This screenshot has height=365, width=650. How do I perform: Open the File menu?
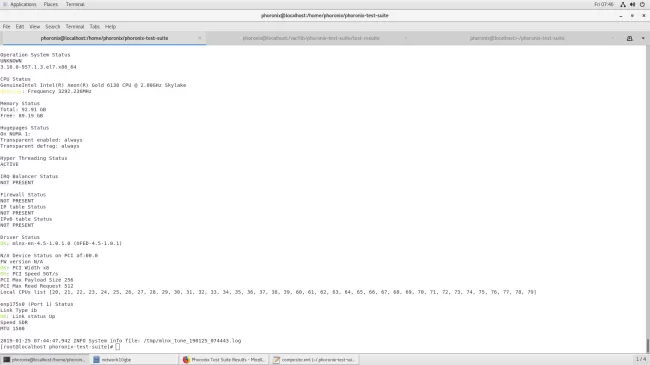point(7,27)
